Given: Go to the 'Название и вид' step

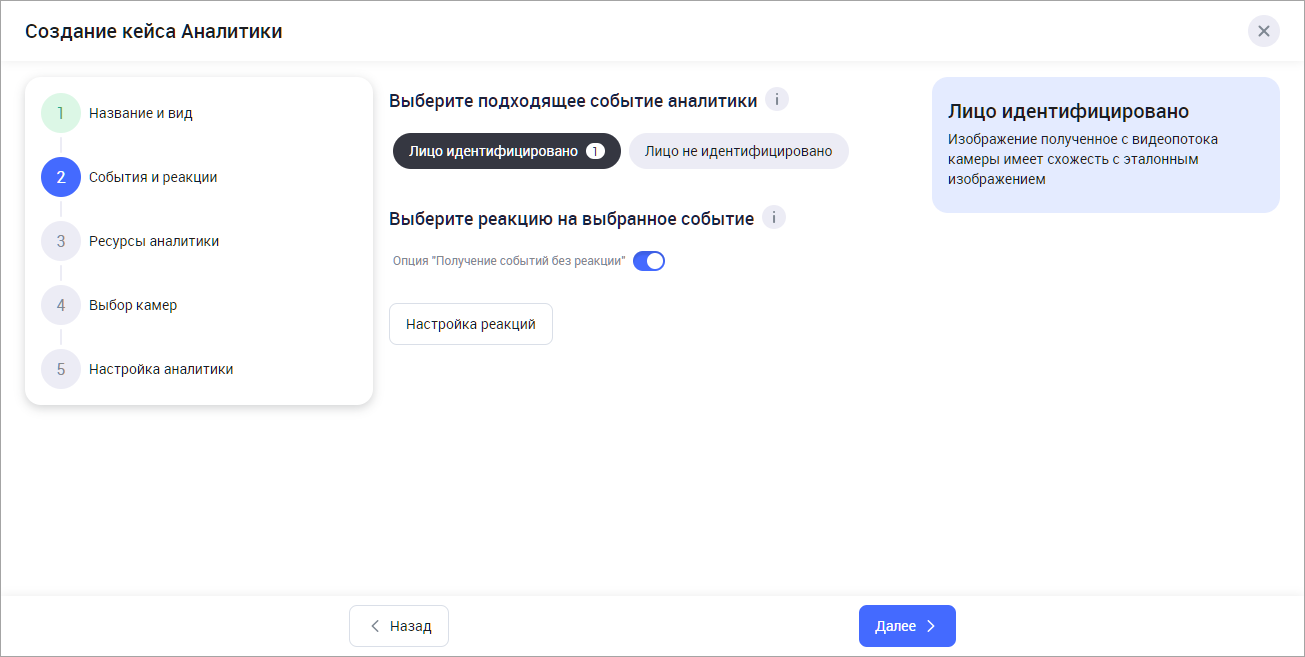Looking at the screenshot, I should click(141, 113).
